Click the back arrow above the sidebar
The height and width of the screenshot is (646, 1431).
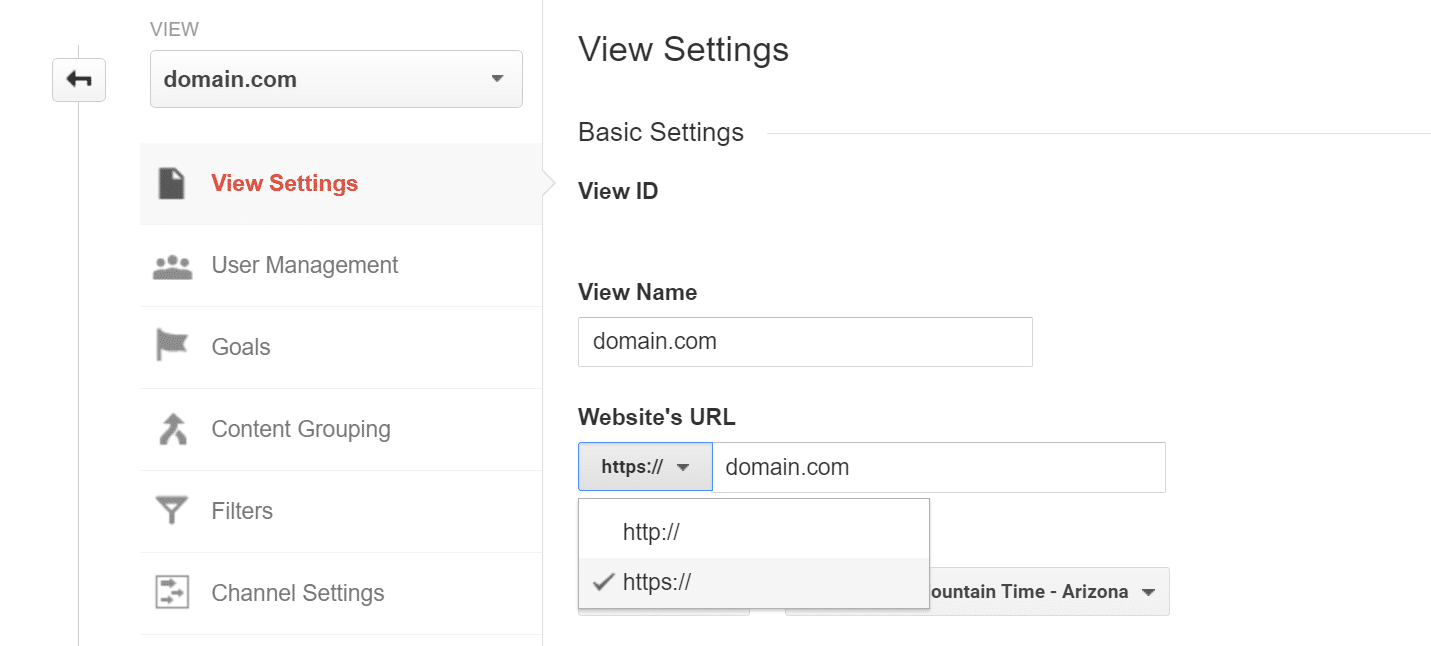79,80
